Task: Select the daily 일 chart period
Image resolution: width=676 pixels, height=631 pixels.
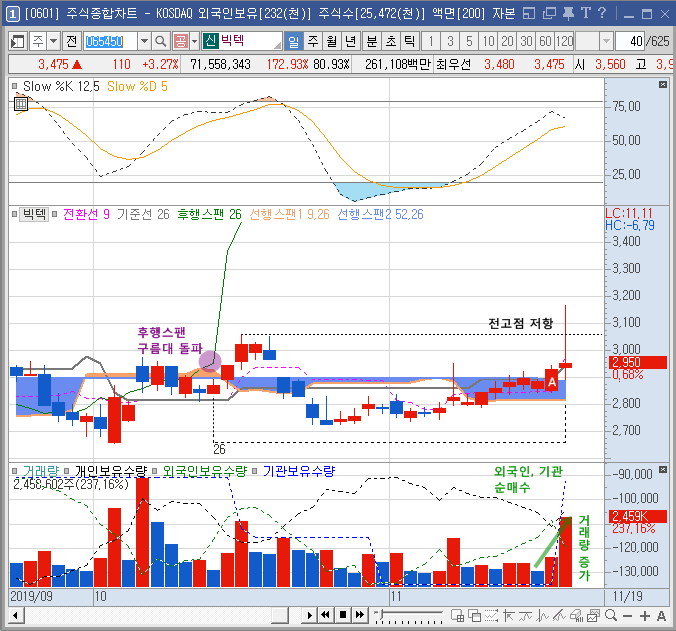Action: 294,42
